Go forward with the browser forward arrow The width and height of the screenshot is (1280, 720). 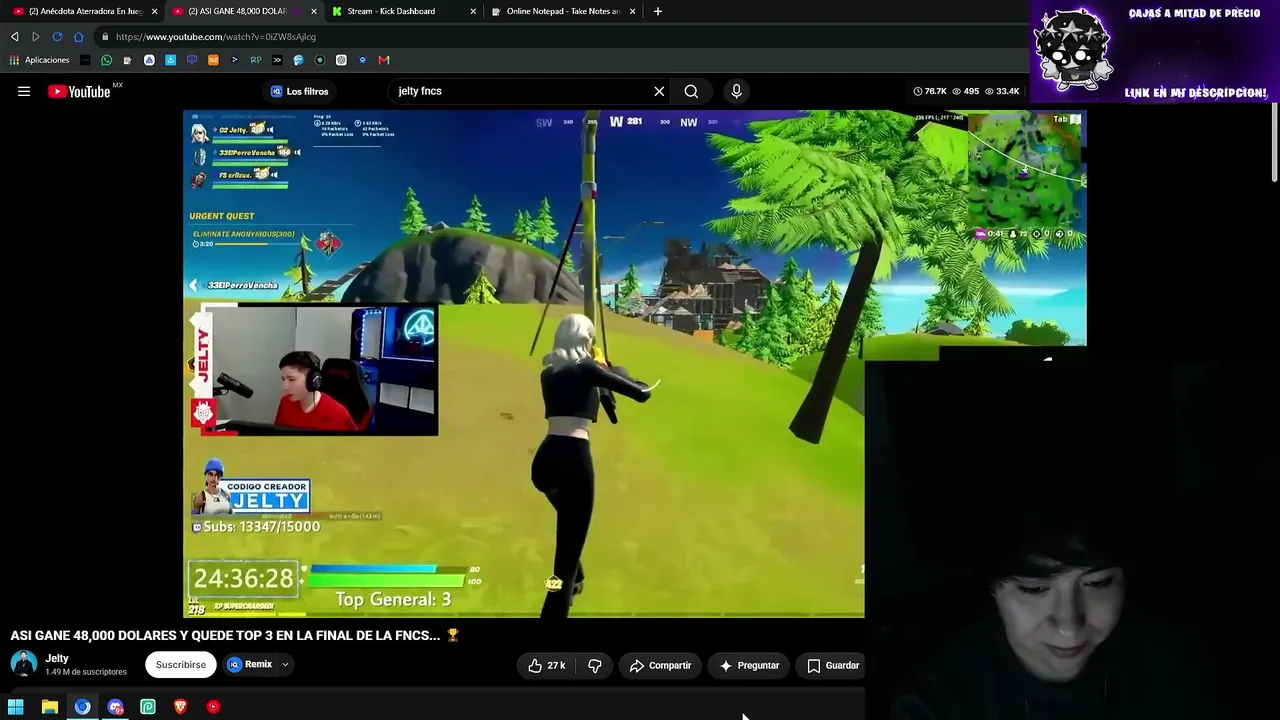[36, 37]
